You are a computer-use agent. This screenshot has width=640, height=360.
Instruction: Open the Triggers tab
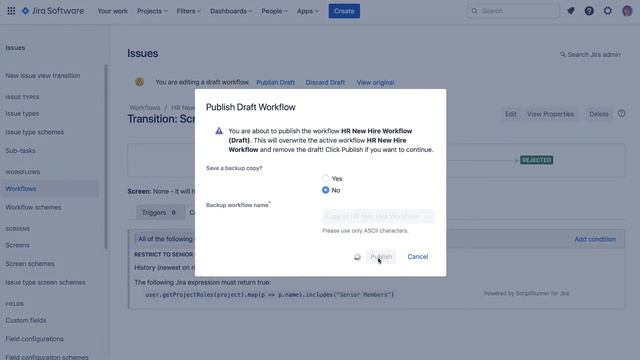point(159,212)
